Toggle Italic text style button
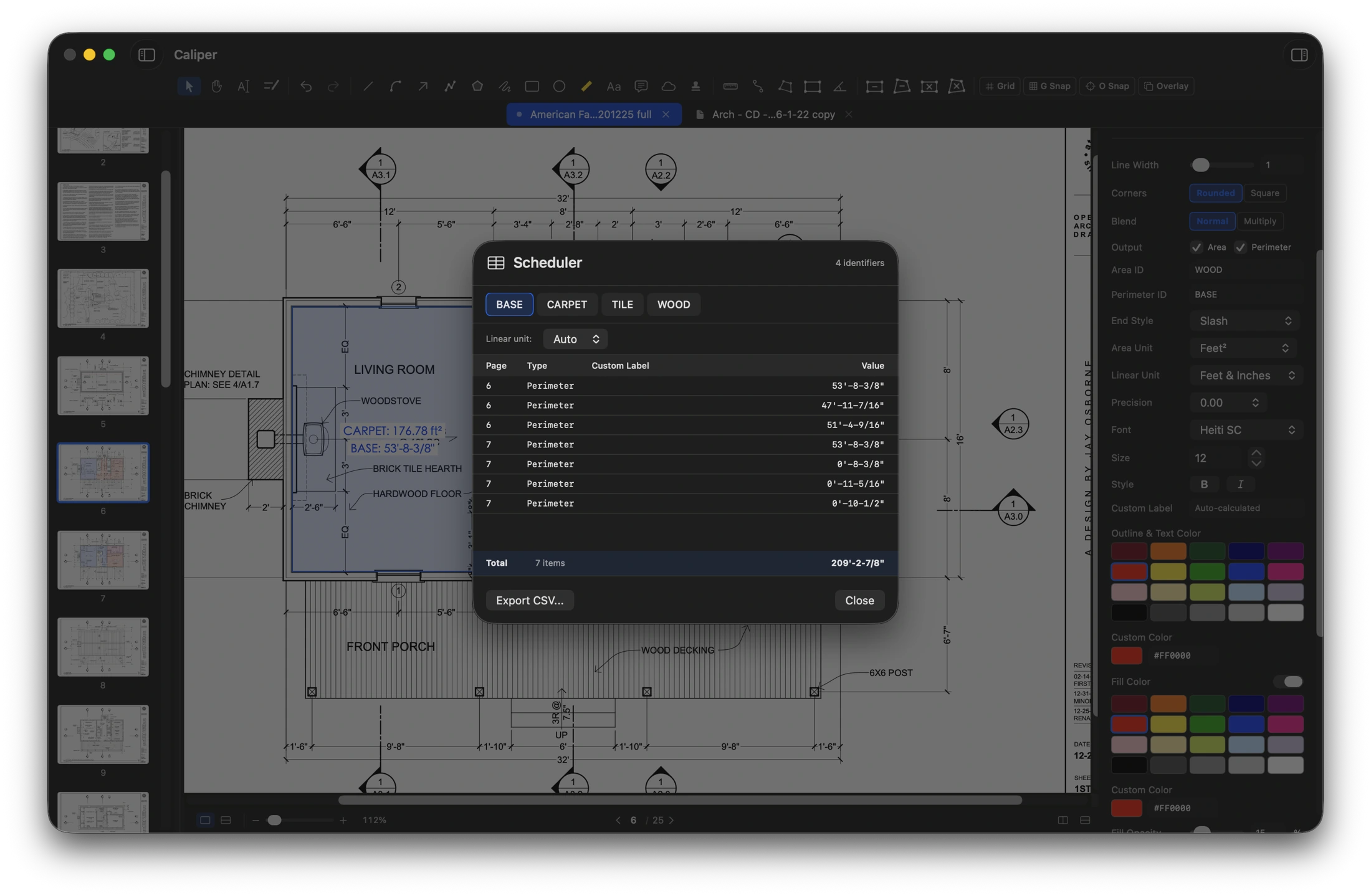The image size is (1371, 896). click(x=1240, y=485)
